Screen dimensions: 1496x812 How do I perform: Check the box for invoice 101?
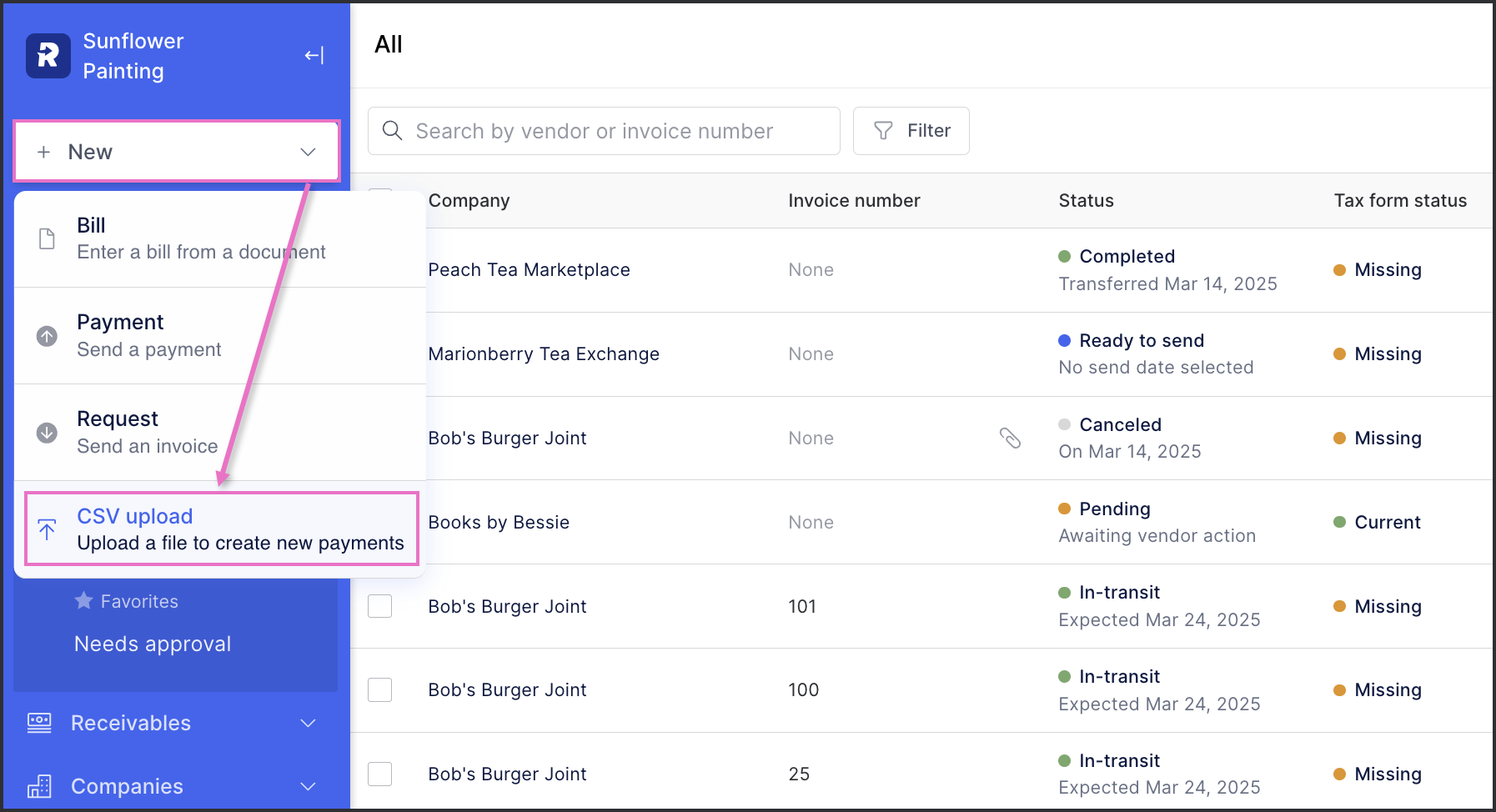pos(380,606)
